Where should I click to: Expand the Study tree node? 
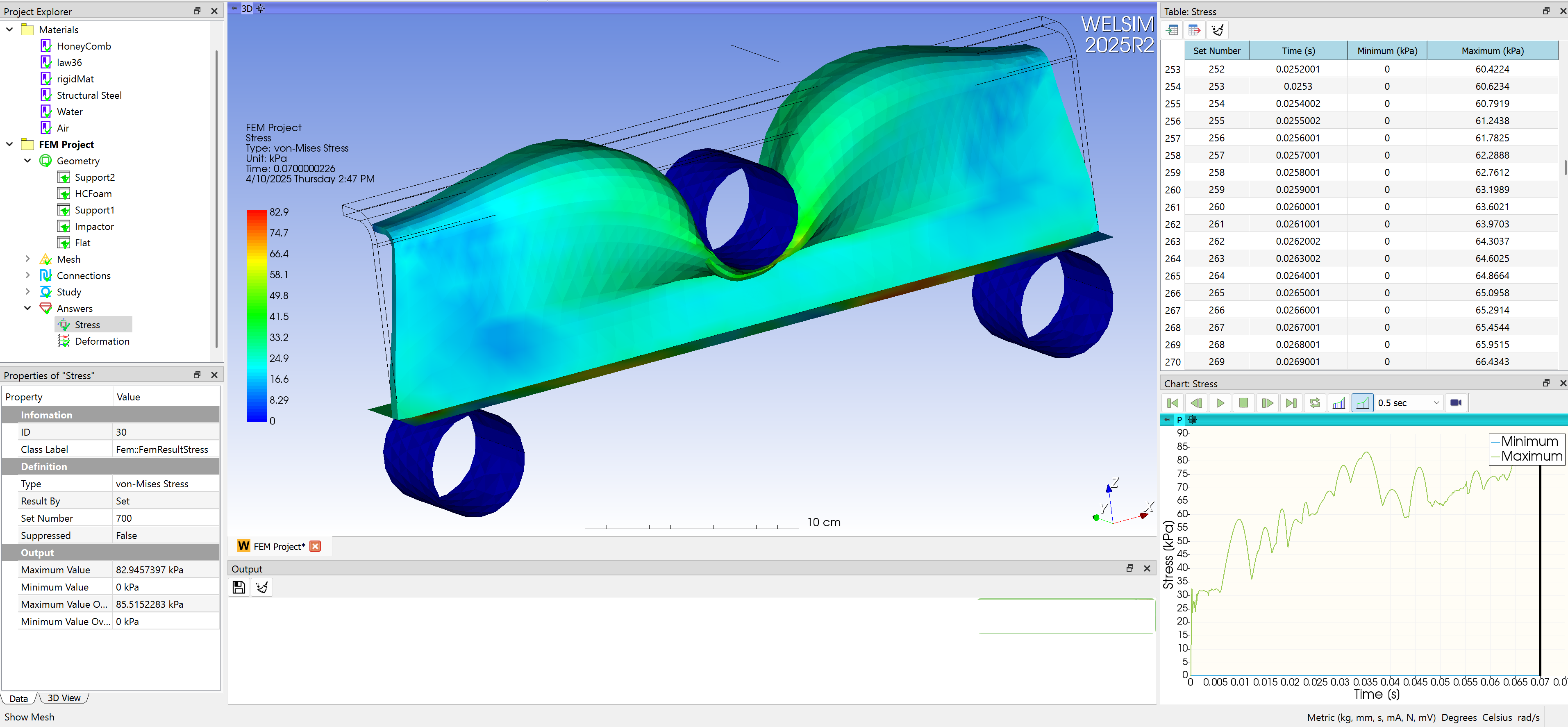coord(27,292)
